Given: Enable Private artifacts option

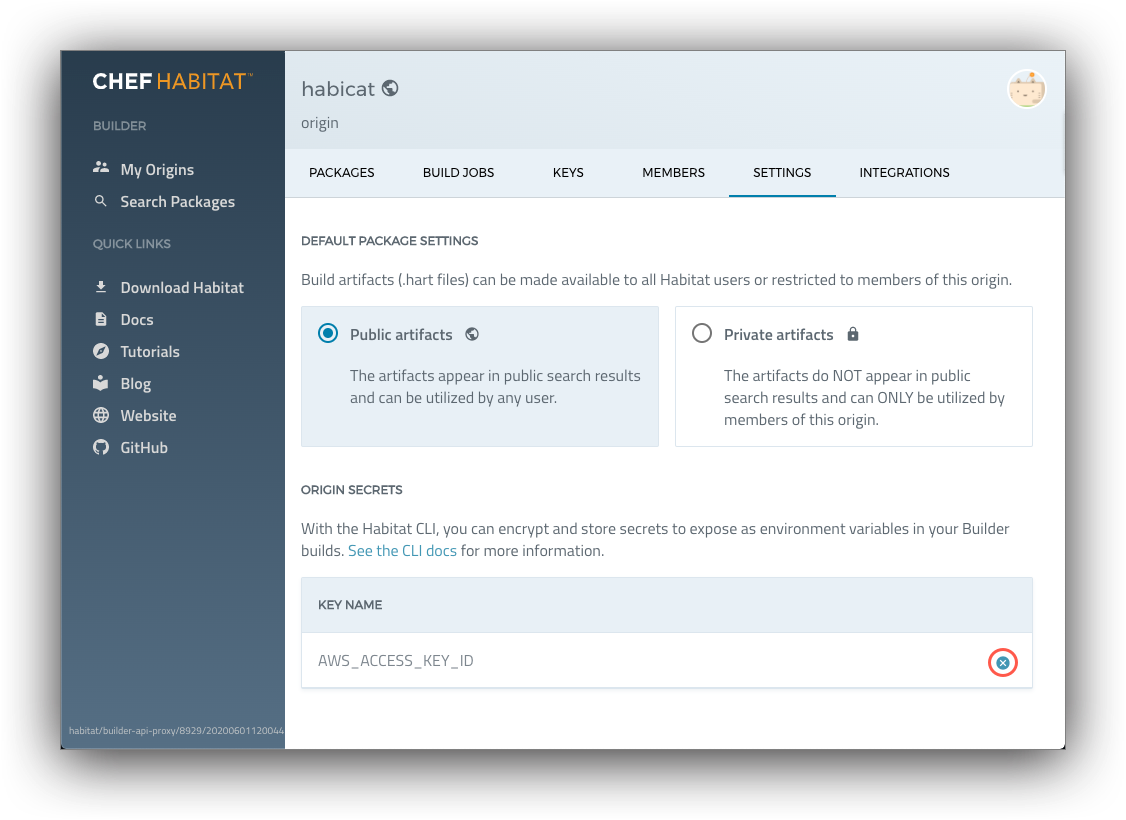Looking at the screenshot, I should (702, 333).
